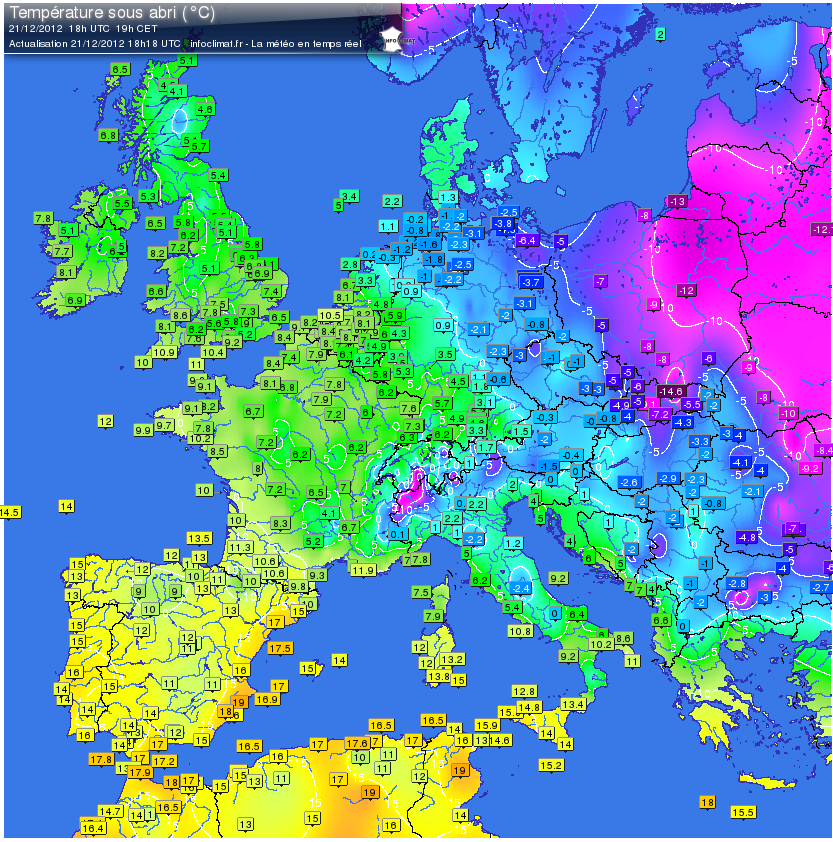
Task: Click the '10.5' temperature label
Action: coord(330,315)
